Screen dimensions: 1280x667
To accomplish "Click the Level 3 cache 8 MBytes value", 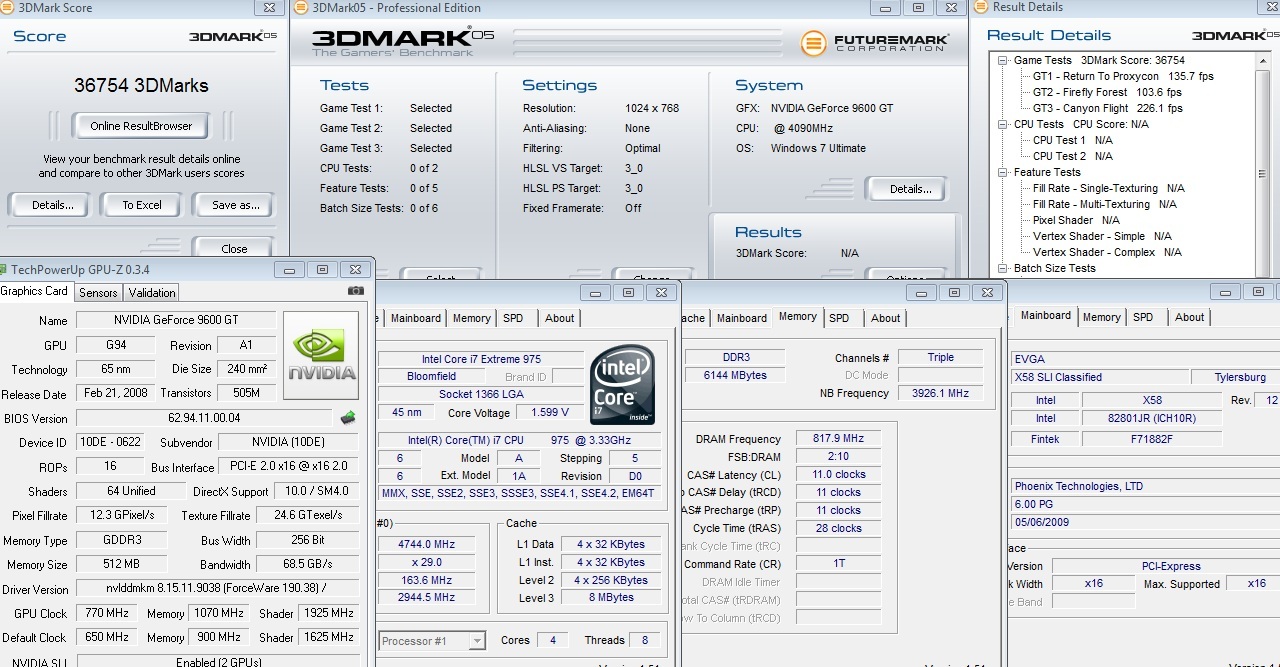I will pyautogui.click(x=610, y=598).
